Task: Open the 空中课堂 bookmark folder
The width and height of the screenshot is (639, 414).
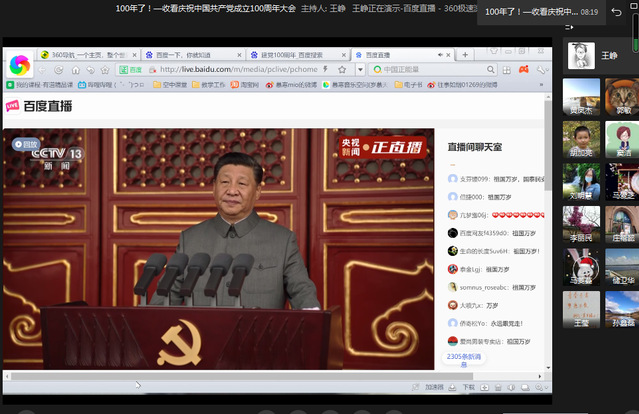Action: tap(170, 85)
